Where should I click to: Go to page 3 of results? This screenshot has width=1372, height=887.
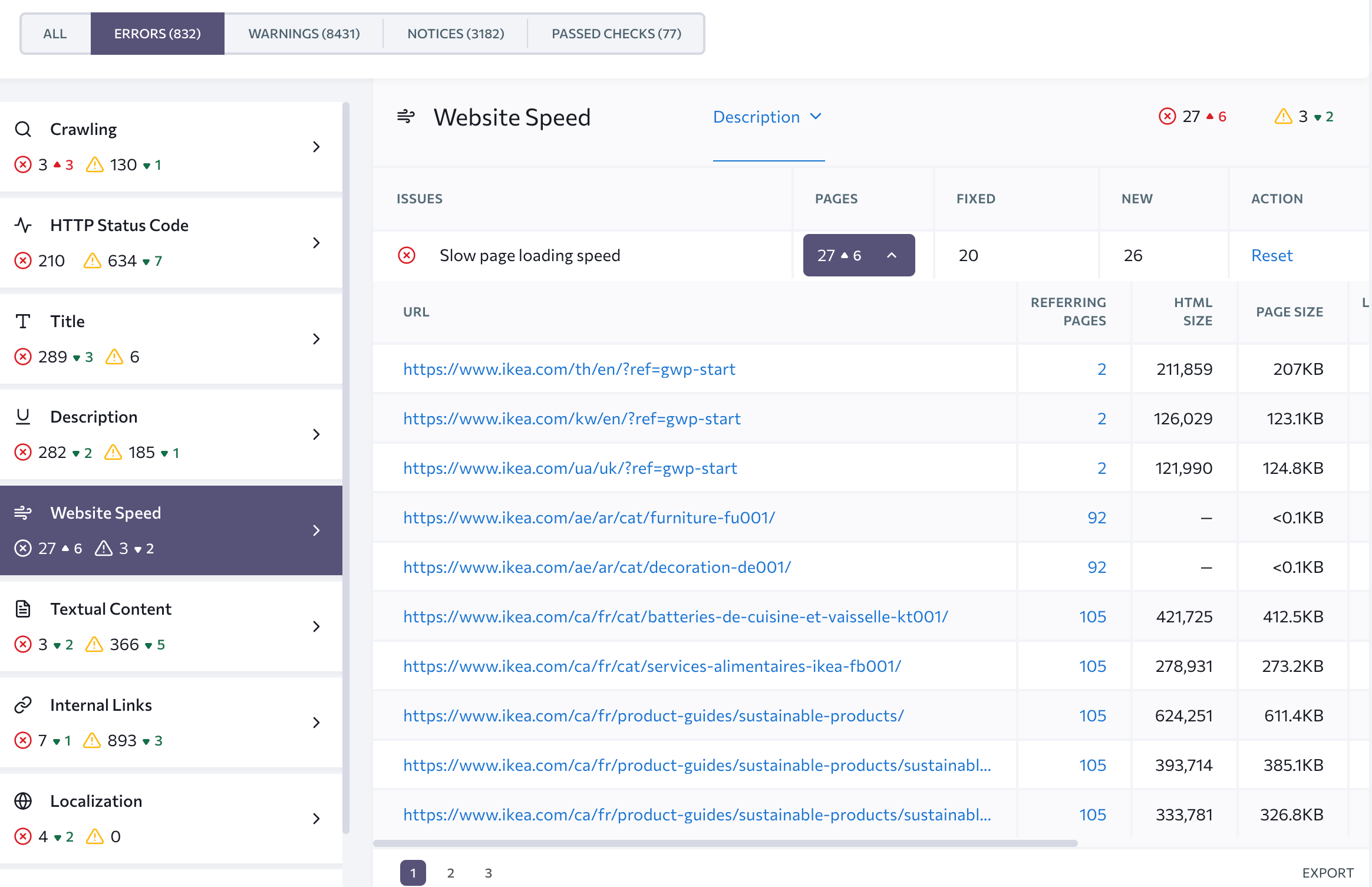click(x=488, y=873)
